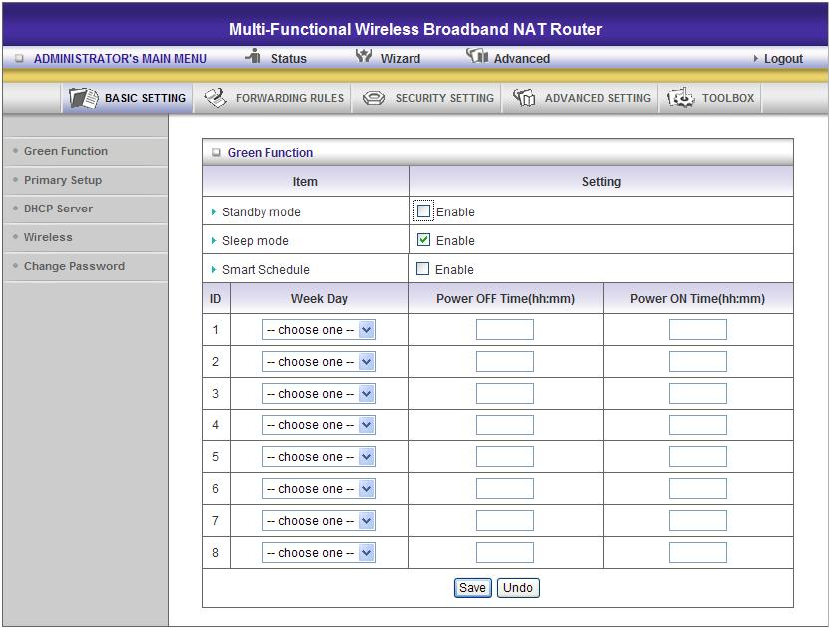Click the Forwarding Rules icon
The width and height of the screenshot is (829, 628).
(x=215, y=98)
